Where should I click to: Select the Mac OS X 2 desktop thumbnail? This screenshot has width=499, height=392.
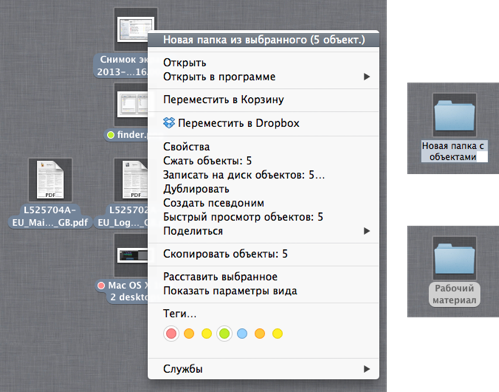[132, 255]
